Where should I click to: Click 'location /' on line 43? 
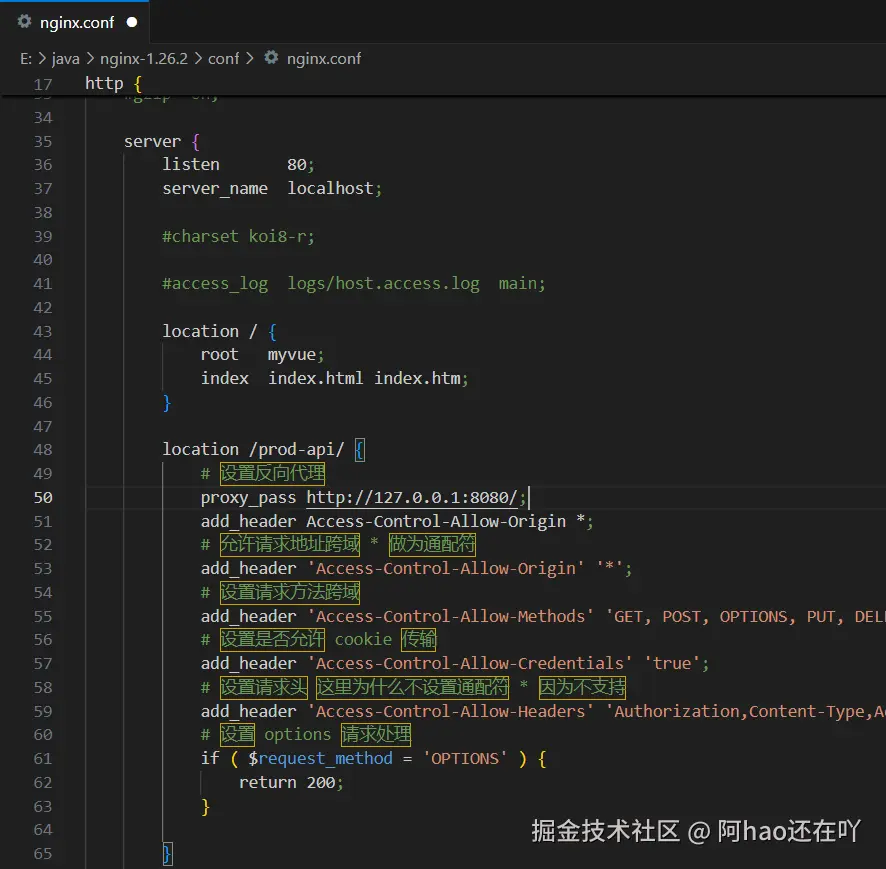coord(210,331)
